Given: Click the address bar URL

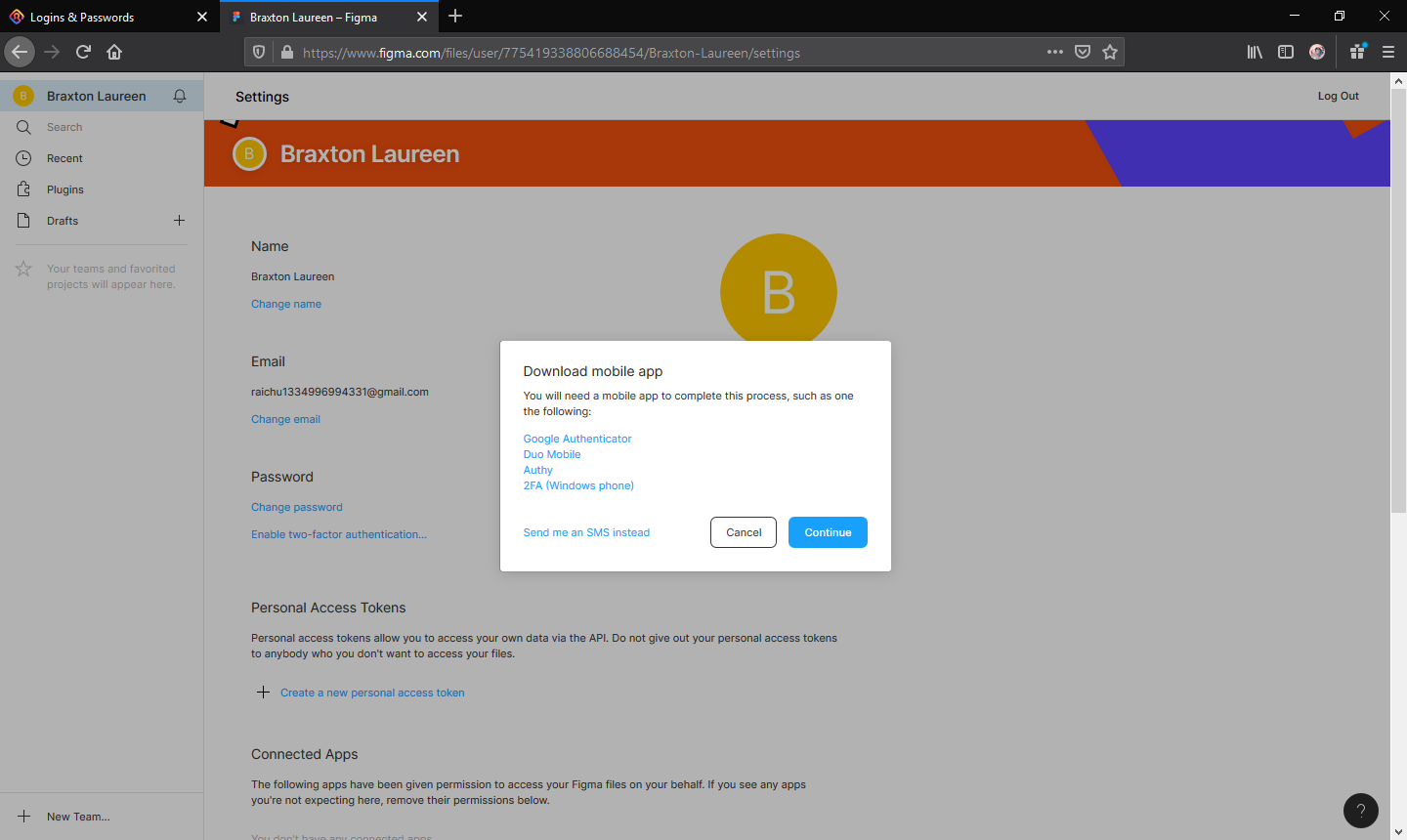Looking at the screenshot, I should [x=551, y=53].
